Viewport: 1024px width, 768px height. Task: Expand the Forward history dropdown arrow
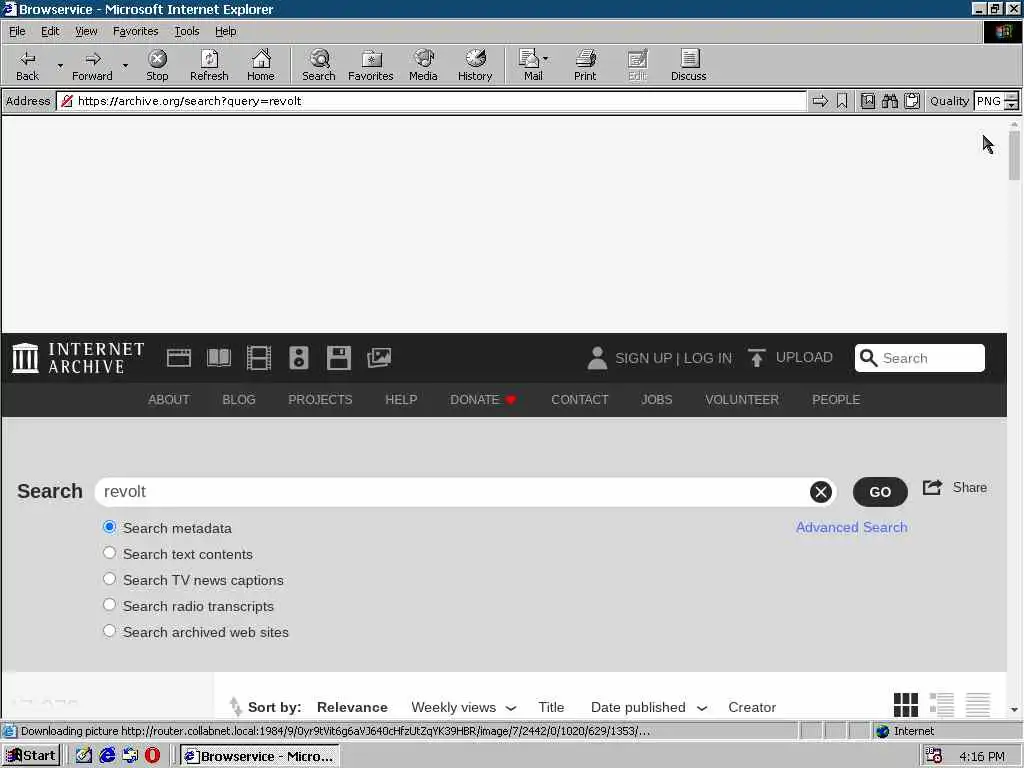point(125,65)
